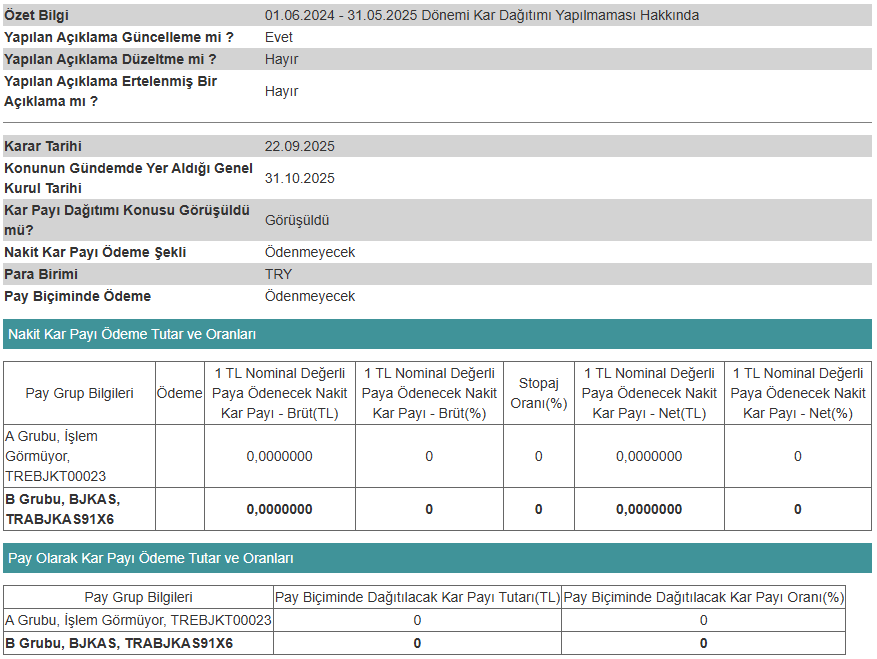Click the TRY currency value
This screenshot has width=877, height=659.
(x=279, y=274)
